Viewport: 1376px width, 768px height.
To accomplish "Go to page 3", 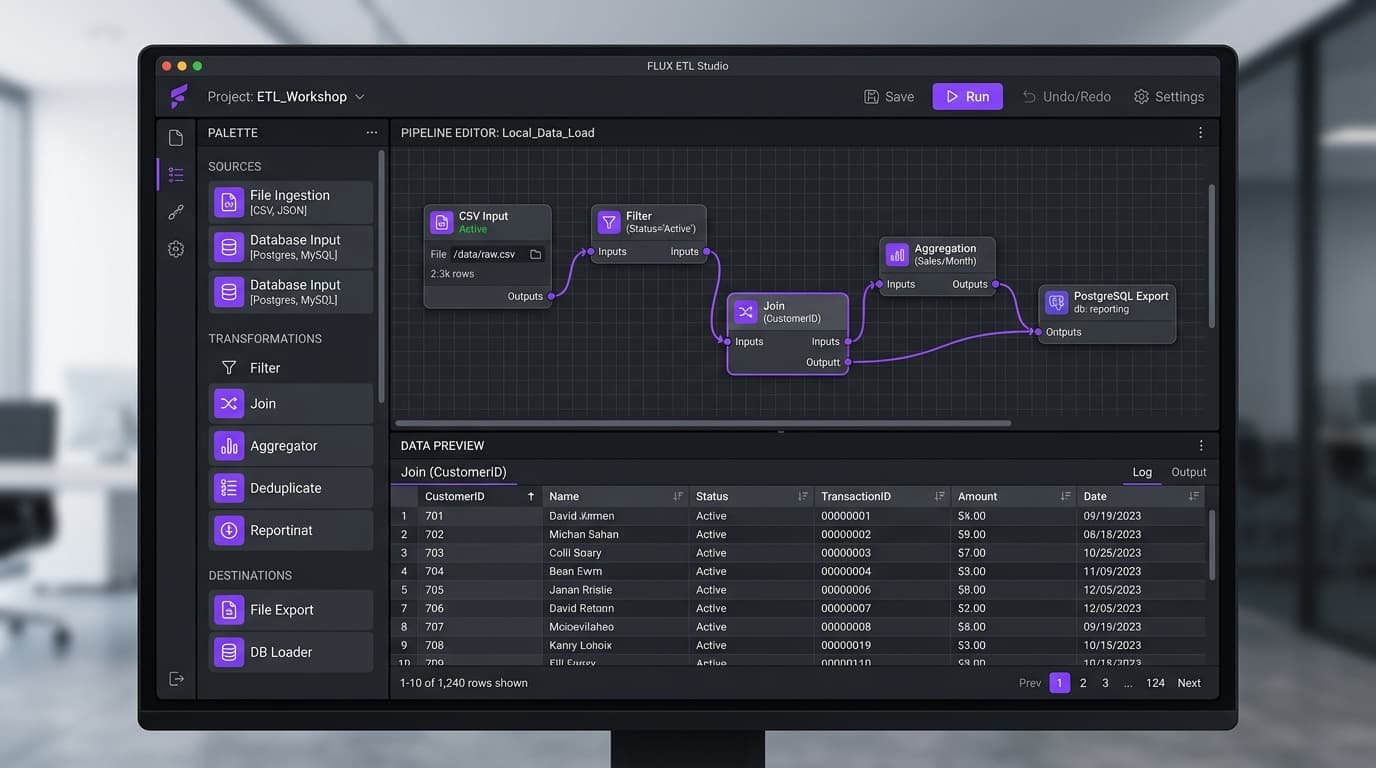I will pos(1105,683).
